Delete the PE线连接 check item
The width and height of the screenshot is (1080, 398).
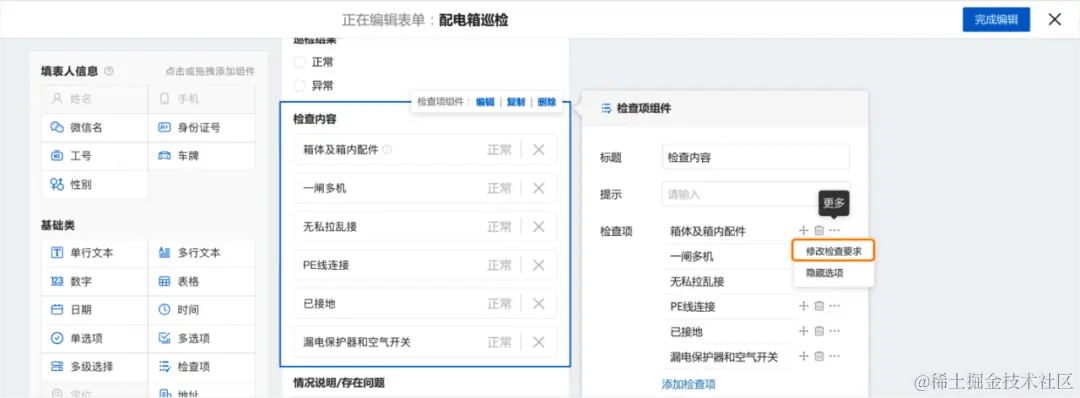click(819, 306)
